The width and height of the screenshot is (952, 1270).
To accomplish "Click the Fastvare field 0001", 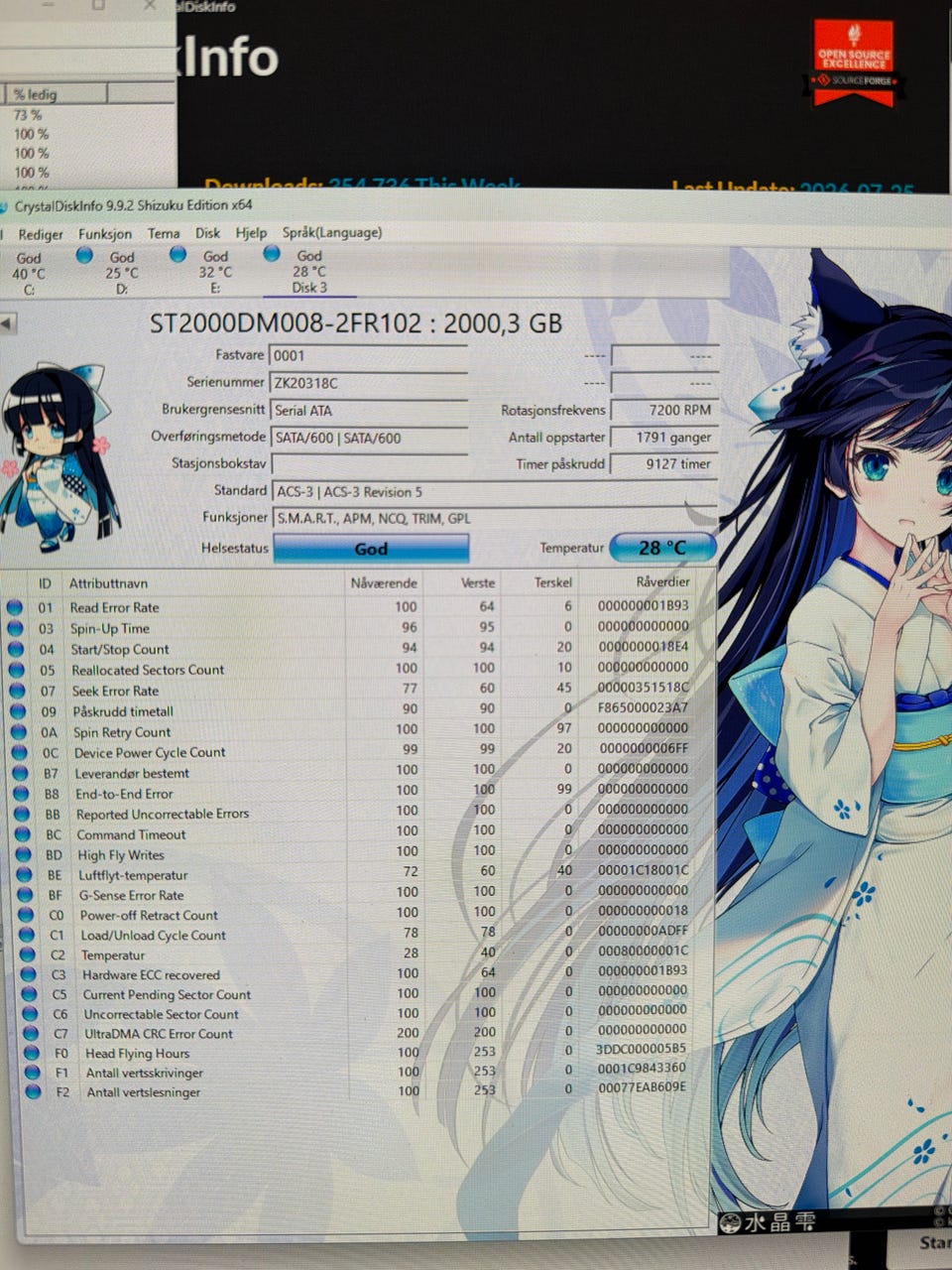I will (x=368, y=355).
